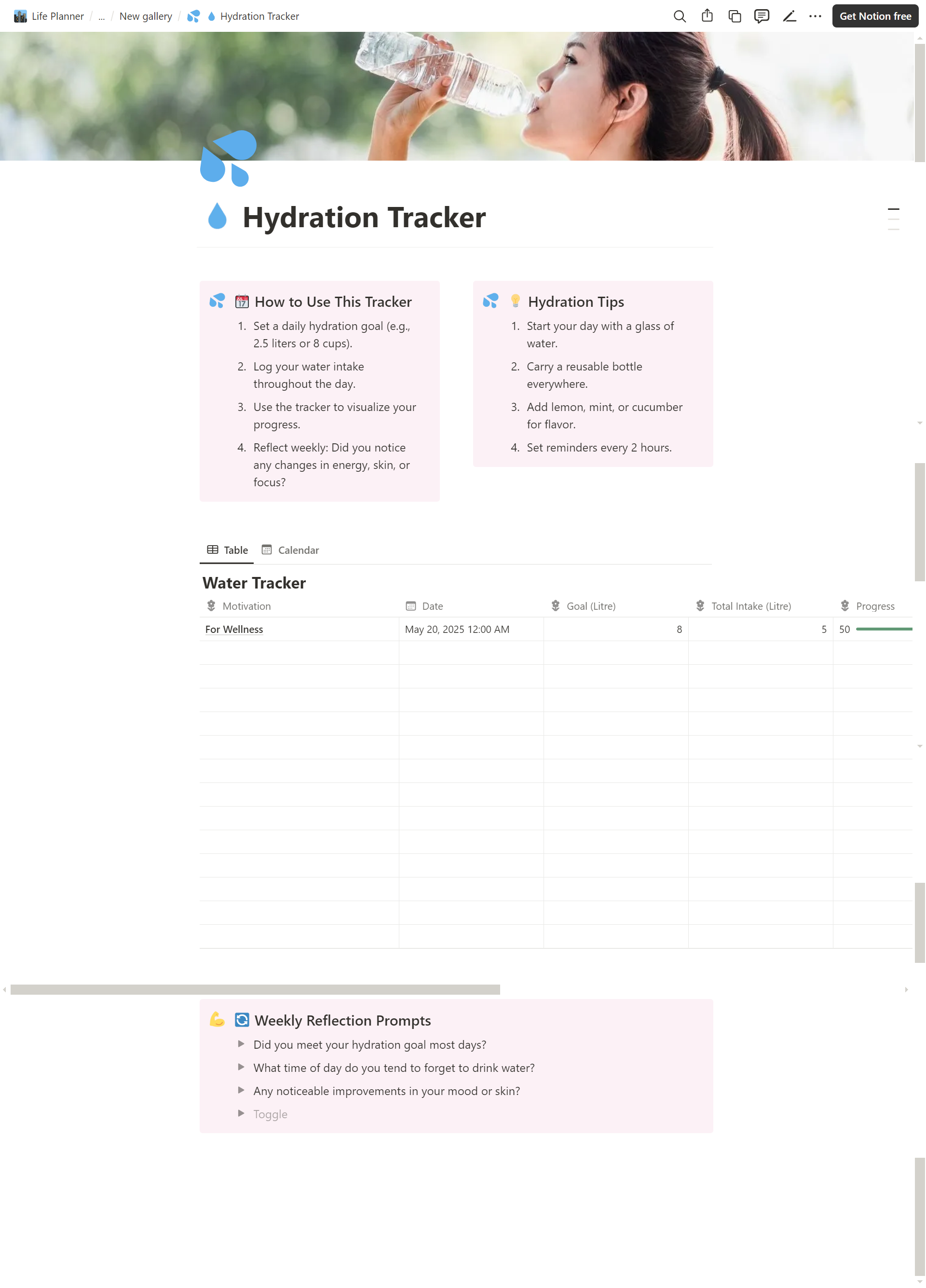This screenshot has height=1288, width=926.
Task: Click the duplicate page icon
Action: click(x=734, y=16)
